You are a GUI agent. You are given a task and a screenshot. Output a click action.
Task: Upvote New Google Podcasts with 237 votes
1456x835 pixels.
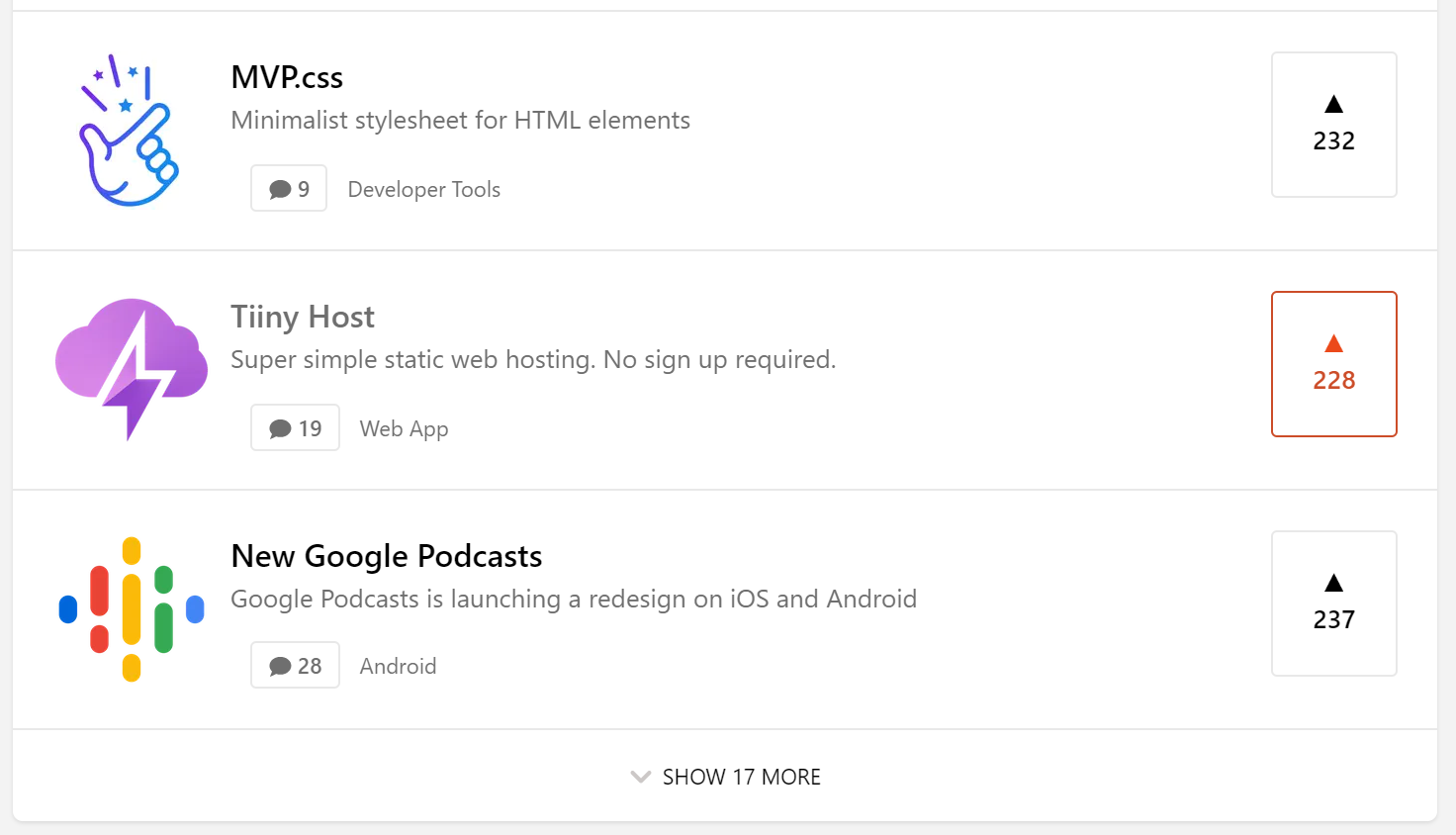click(1333, 603)
